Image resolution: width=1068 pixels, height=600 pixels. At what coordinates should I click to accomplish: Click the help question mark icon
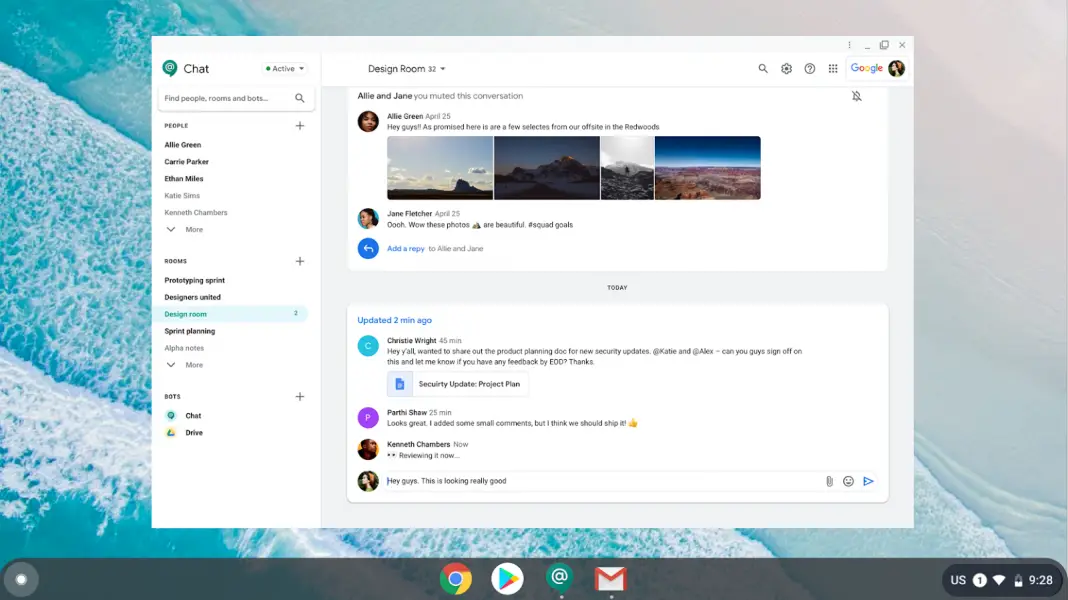[809, 68]
